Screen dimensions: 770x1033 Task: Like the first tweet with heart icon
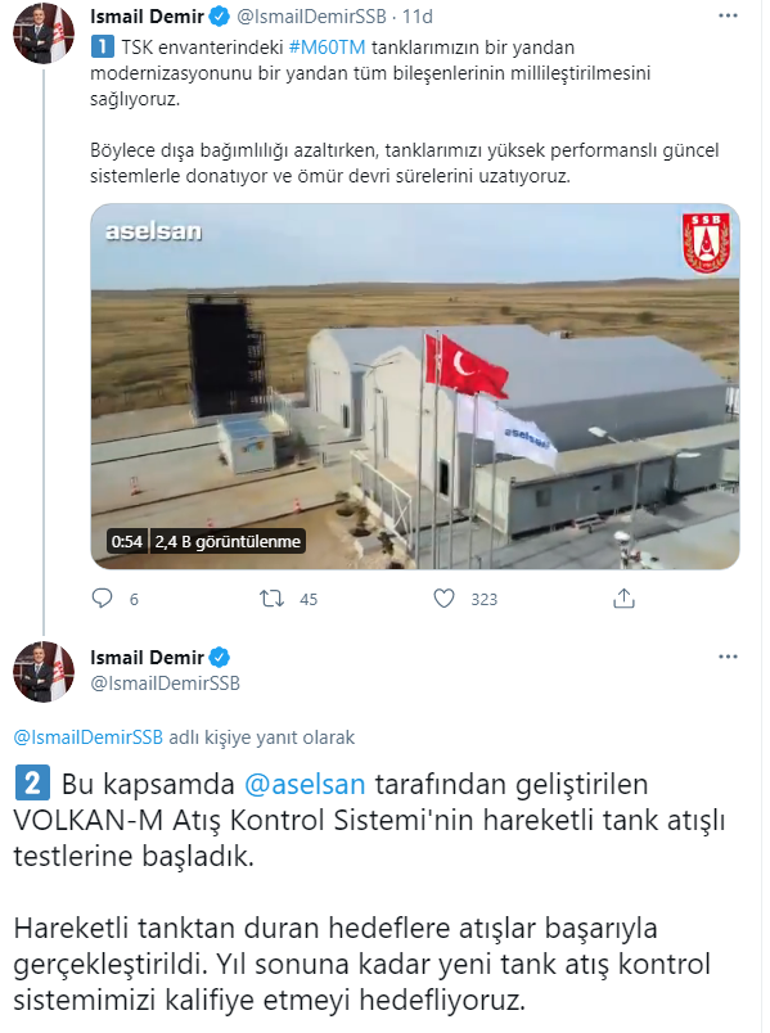[444, 598]
